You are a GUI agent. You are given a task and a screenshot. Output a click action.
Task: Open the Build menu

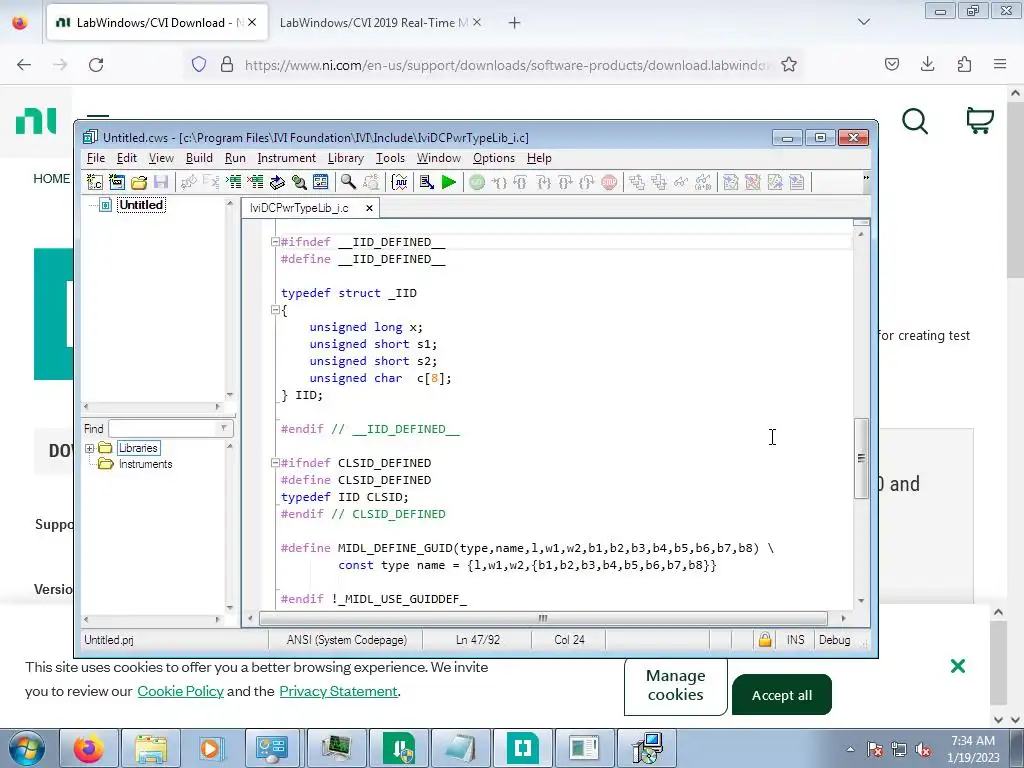click(x=199, y=158)
